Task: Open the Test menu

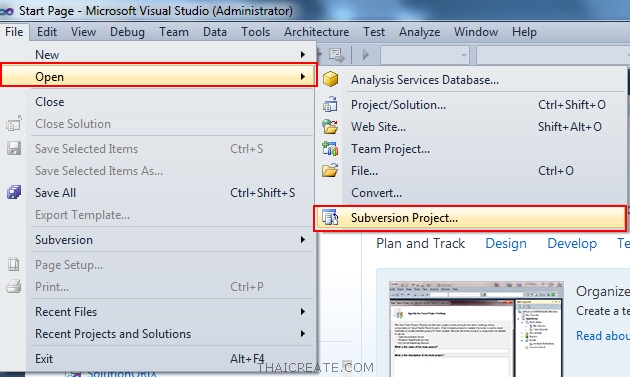Action: pyautogui.click(x=374, y=32)
